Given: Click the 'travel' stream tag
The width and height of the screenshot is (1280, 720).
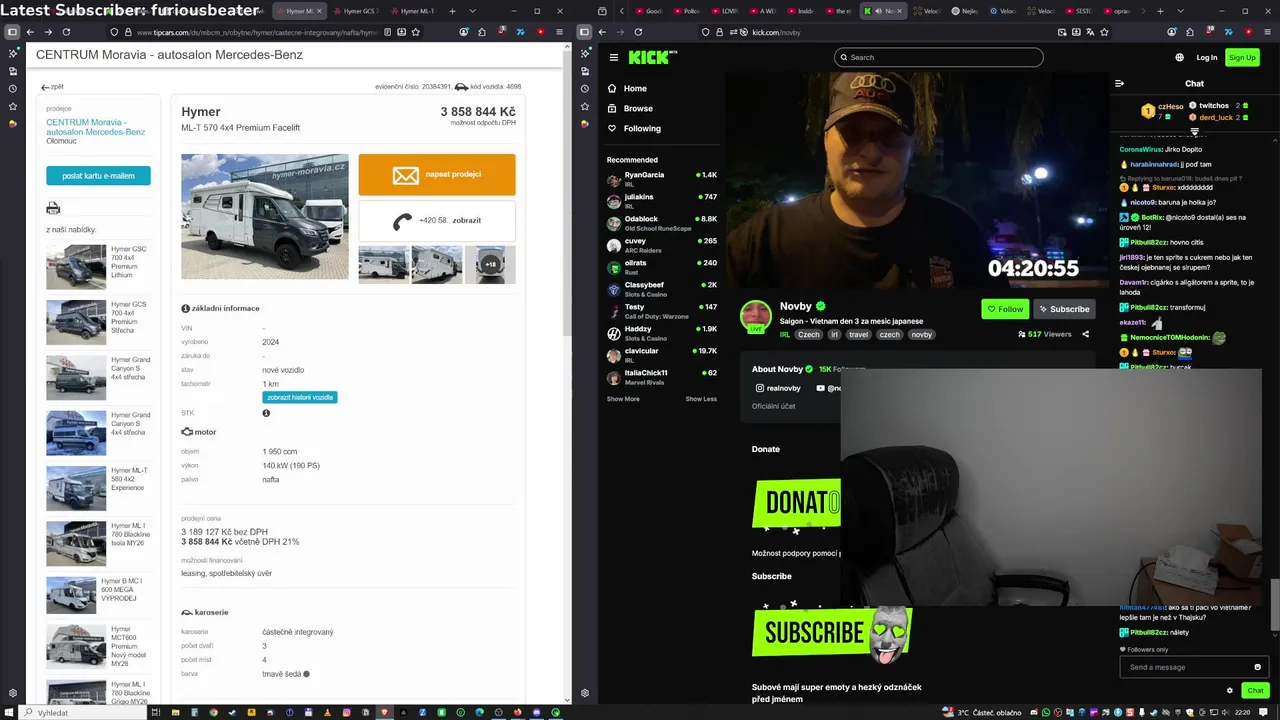Looking at the screenshot, I should click(858, 334).
